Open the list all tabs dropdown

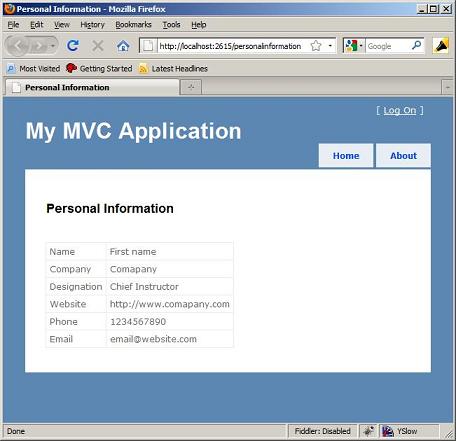coord(447,87)
